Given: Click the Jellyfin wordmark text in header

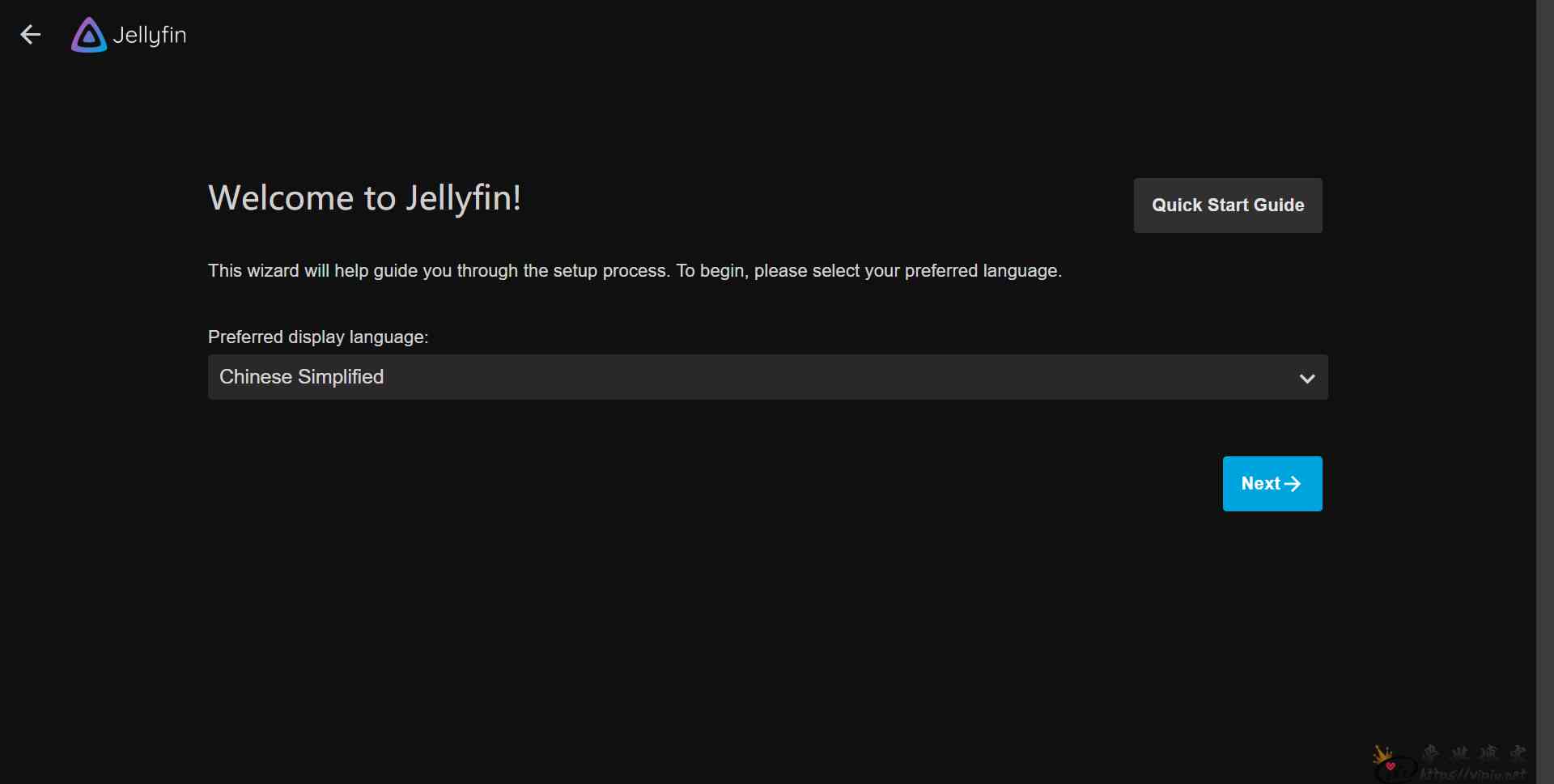Looking at the screenshot, I should (150, 36).
